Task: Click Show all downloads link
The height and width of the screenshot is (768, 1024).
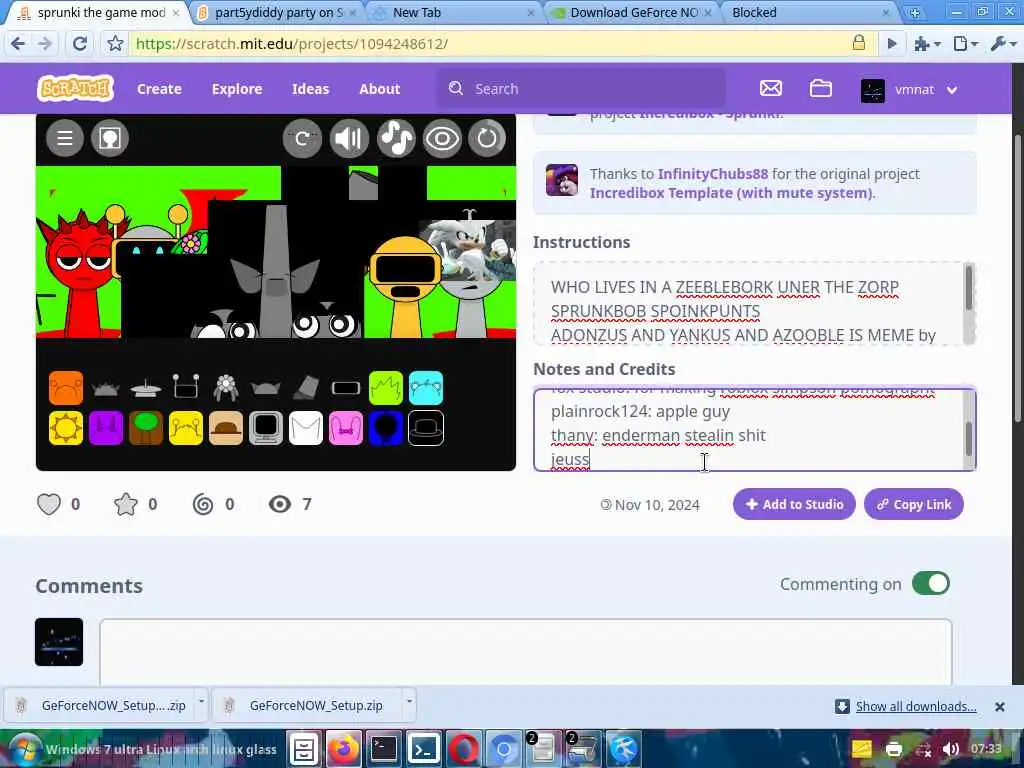Action: click(916, 706)
